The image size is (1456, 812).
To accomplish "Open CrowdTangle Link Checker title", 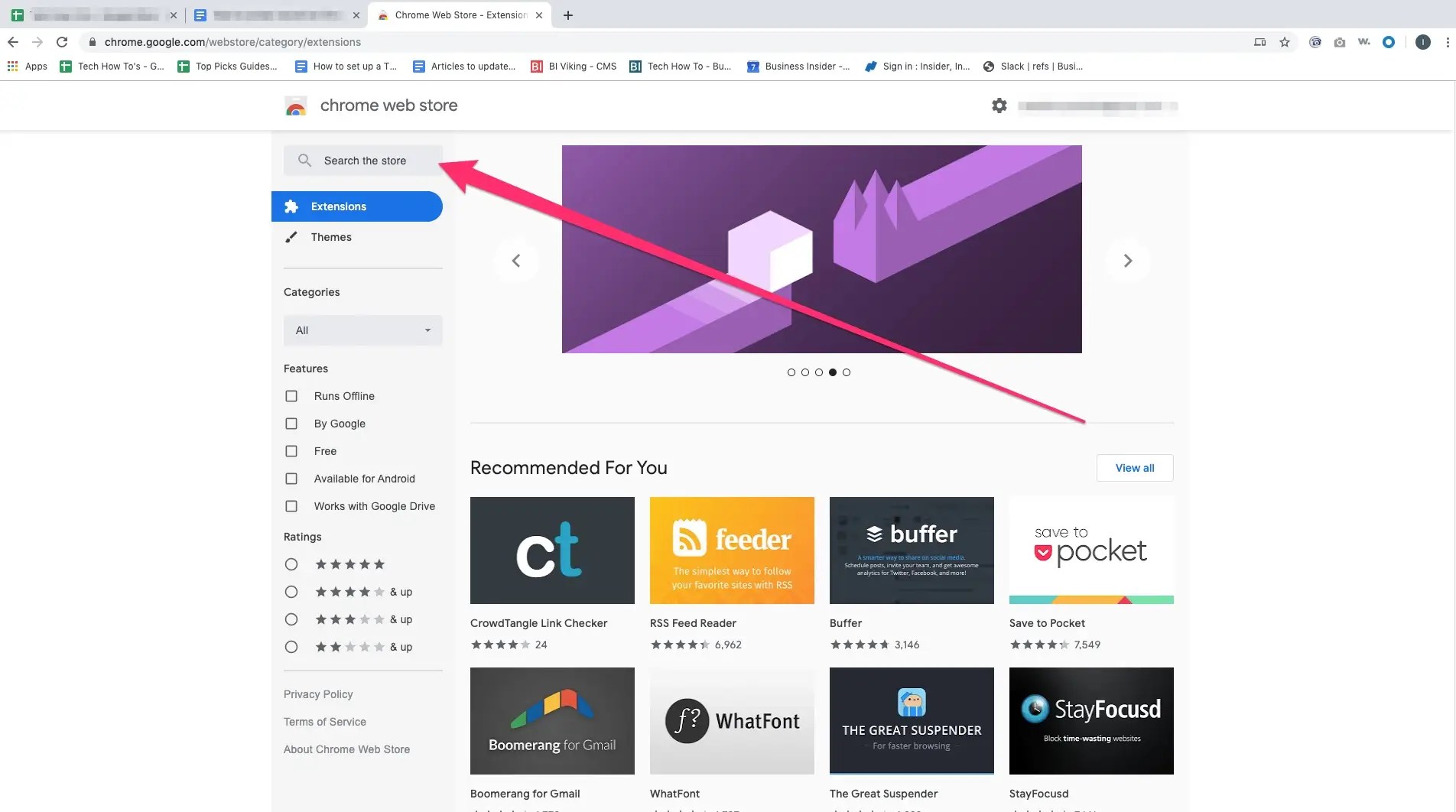I will tap(538, 623).
